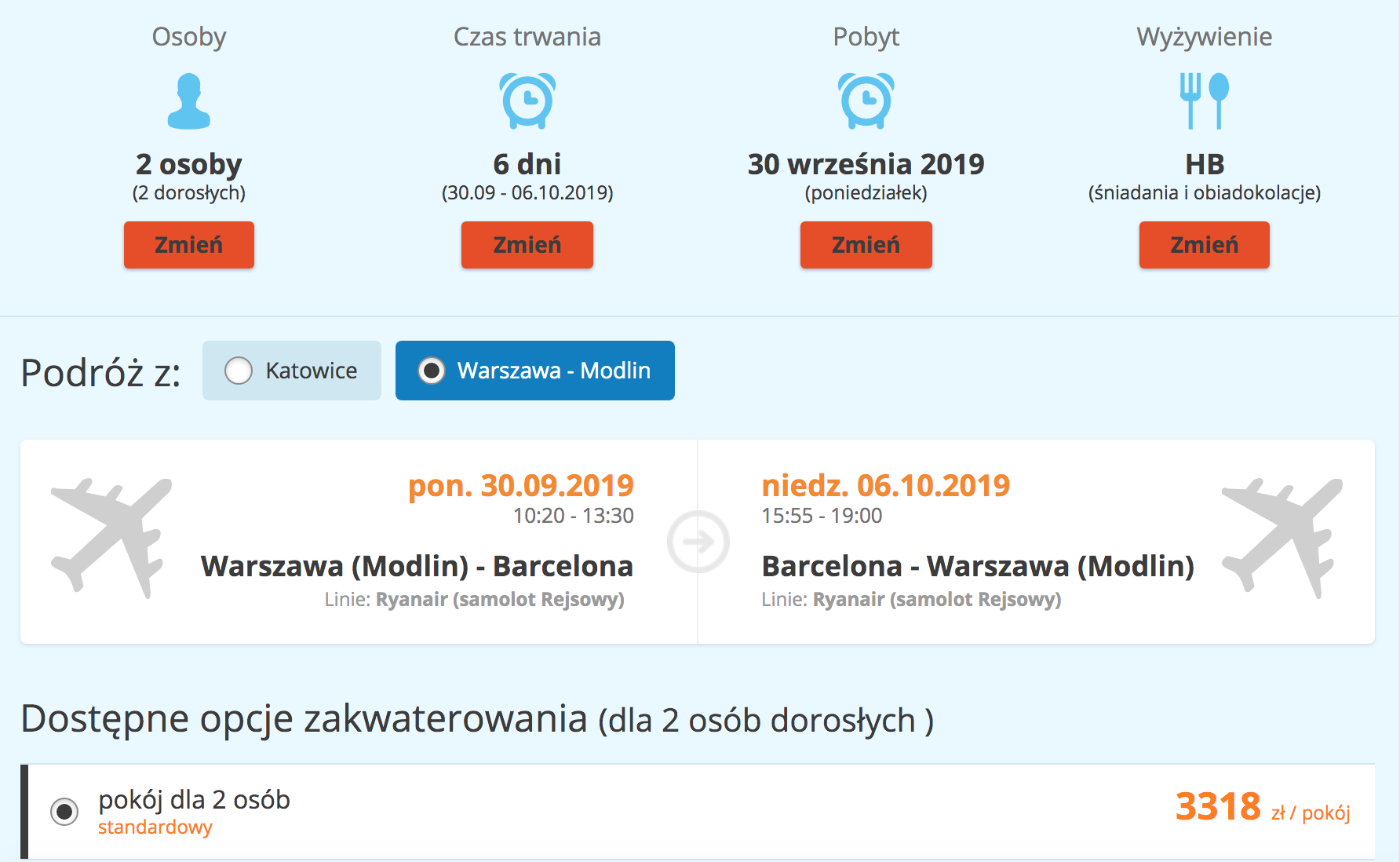Select the "pokój dla 2 osób" room option

(x=67, y=809)
